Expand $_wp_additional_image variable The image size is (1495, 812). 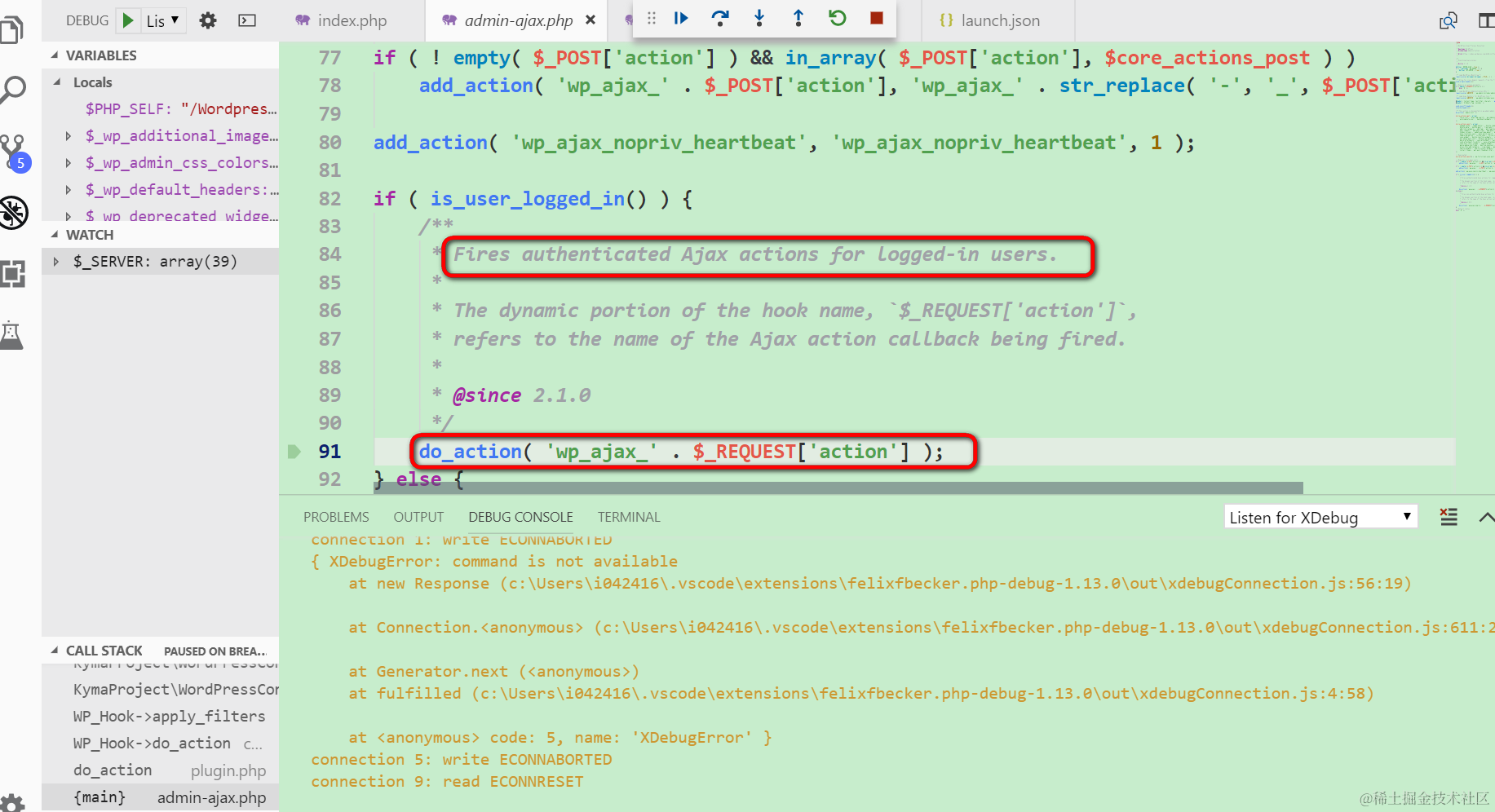coord(69,136)
